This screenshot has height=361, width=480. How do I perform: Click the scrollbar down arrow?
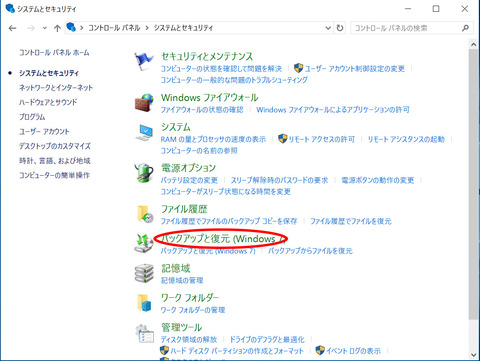coord(473,355)
